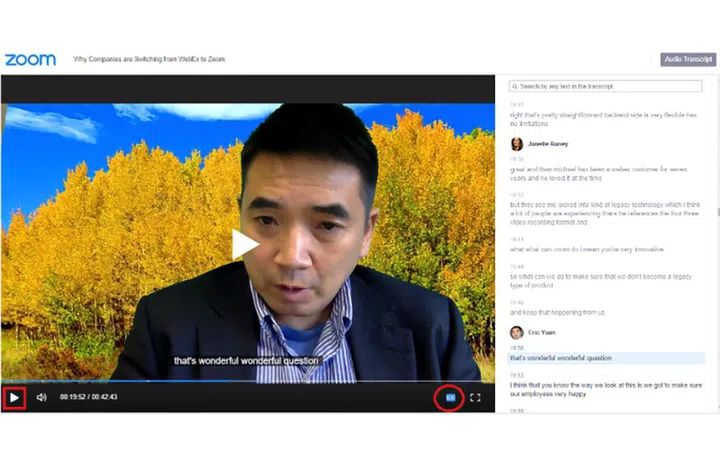Jump to "and keep that happening from us" line

click(x=558, y=312)
